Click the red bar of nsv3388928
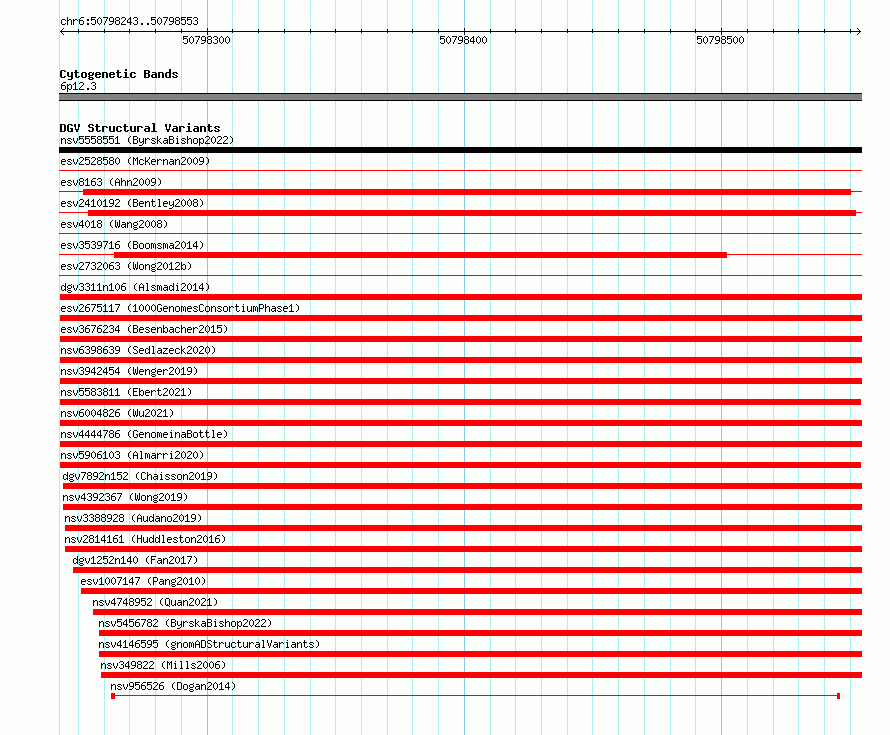This screenshot has width=890, height=735. click(x=464, y=528)
